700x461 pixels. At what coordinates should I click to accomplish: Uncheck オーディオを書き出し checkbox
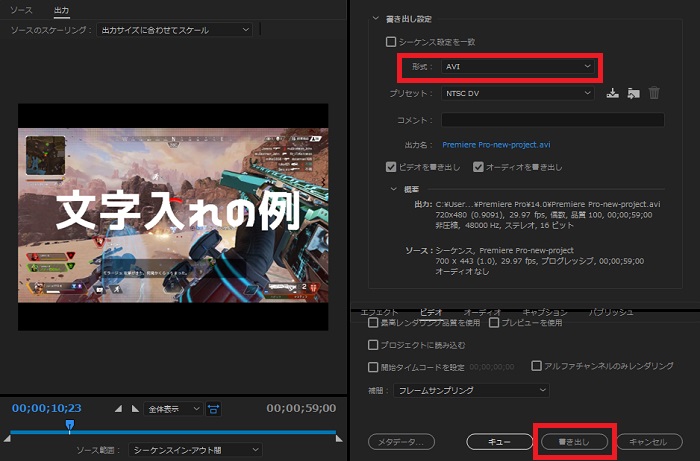click(x=478, y=167)
